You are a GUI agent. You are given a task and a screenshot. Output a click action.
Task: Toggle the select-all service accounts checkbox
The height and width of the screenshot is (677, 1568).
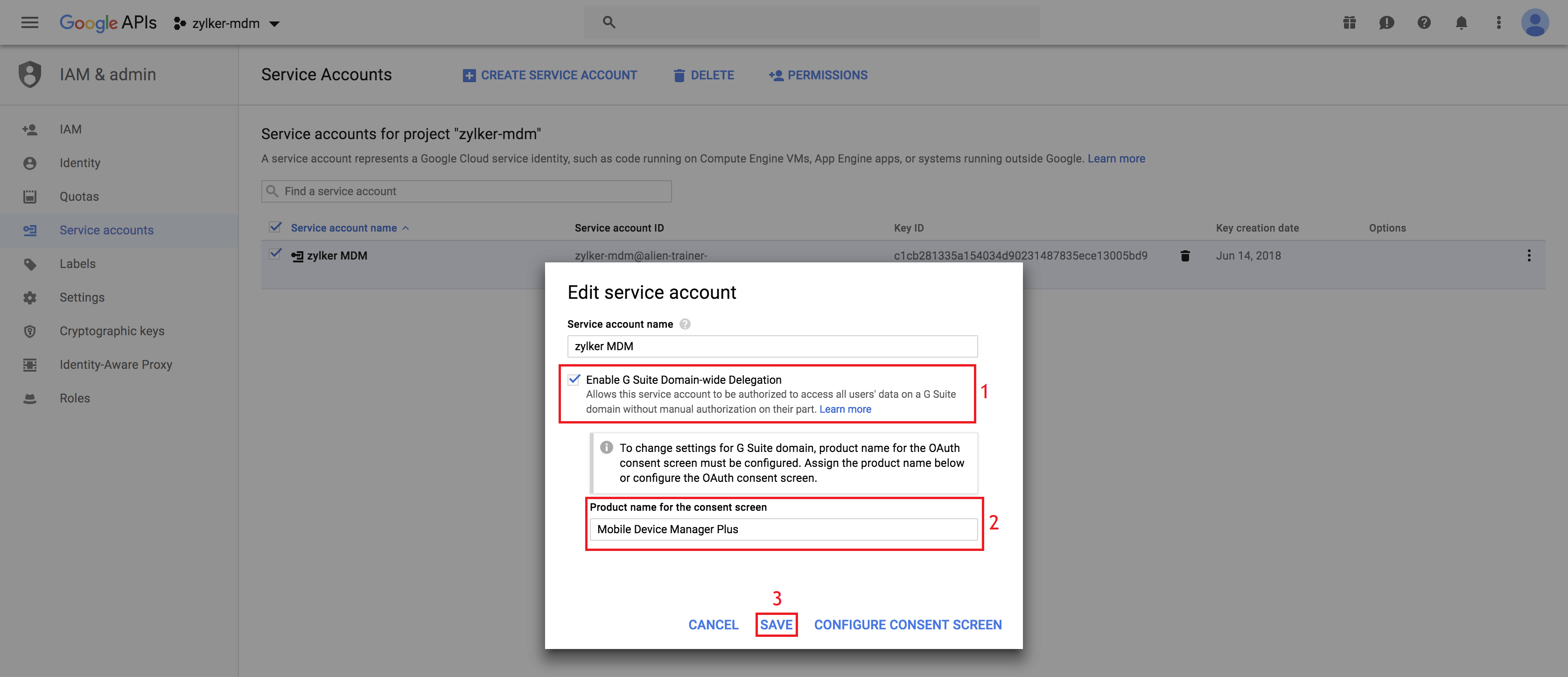275,227
